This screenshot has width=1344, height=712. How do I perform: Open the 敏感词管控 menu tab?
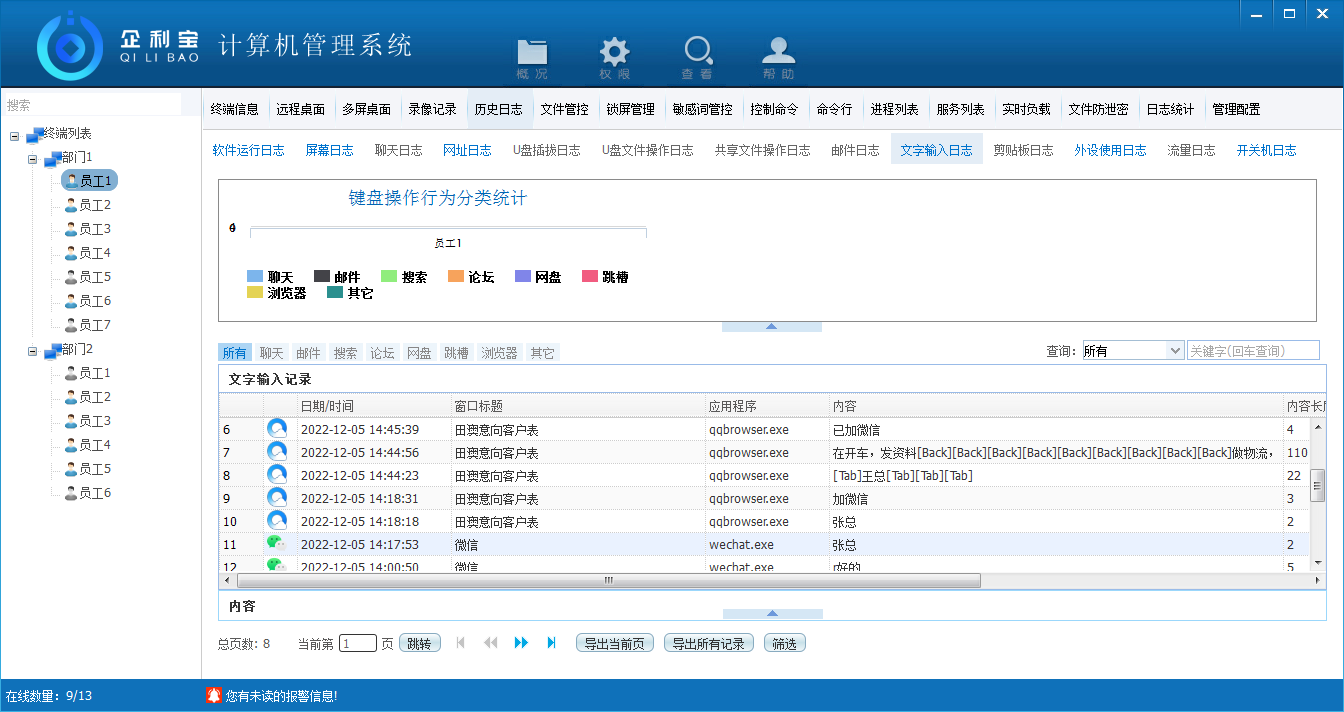(x=702, y=109)
